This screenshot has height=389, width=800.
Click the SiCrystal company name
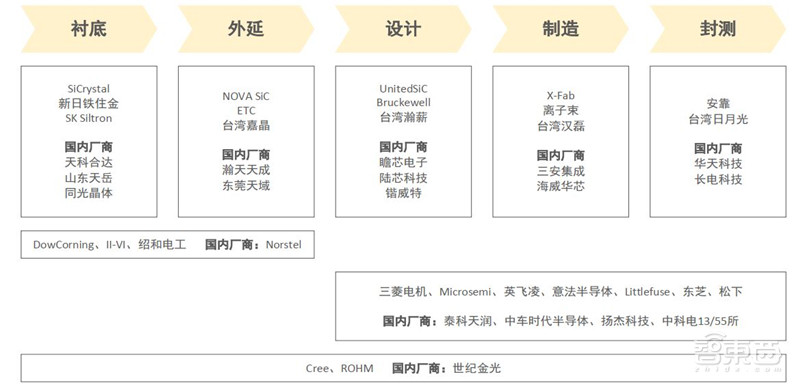[x=89, y=89]
